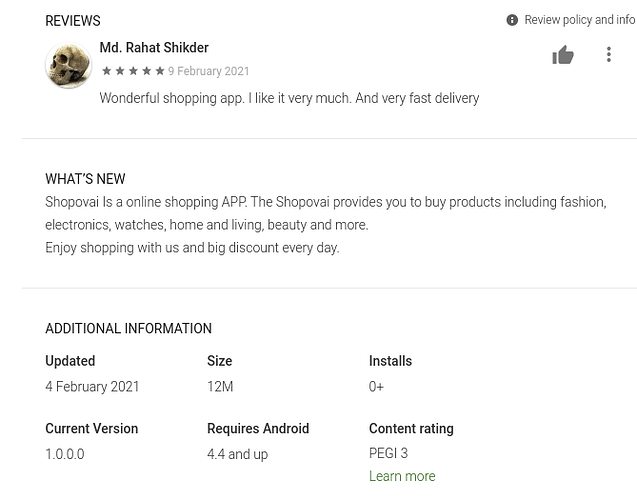
Task: Click the Learn more link under PEGI 3
Action: coord(401,476)
